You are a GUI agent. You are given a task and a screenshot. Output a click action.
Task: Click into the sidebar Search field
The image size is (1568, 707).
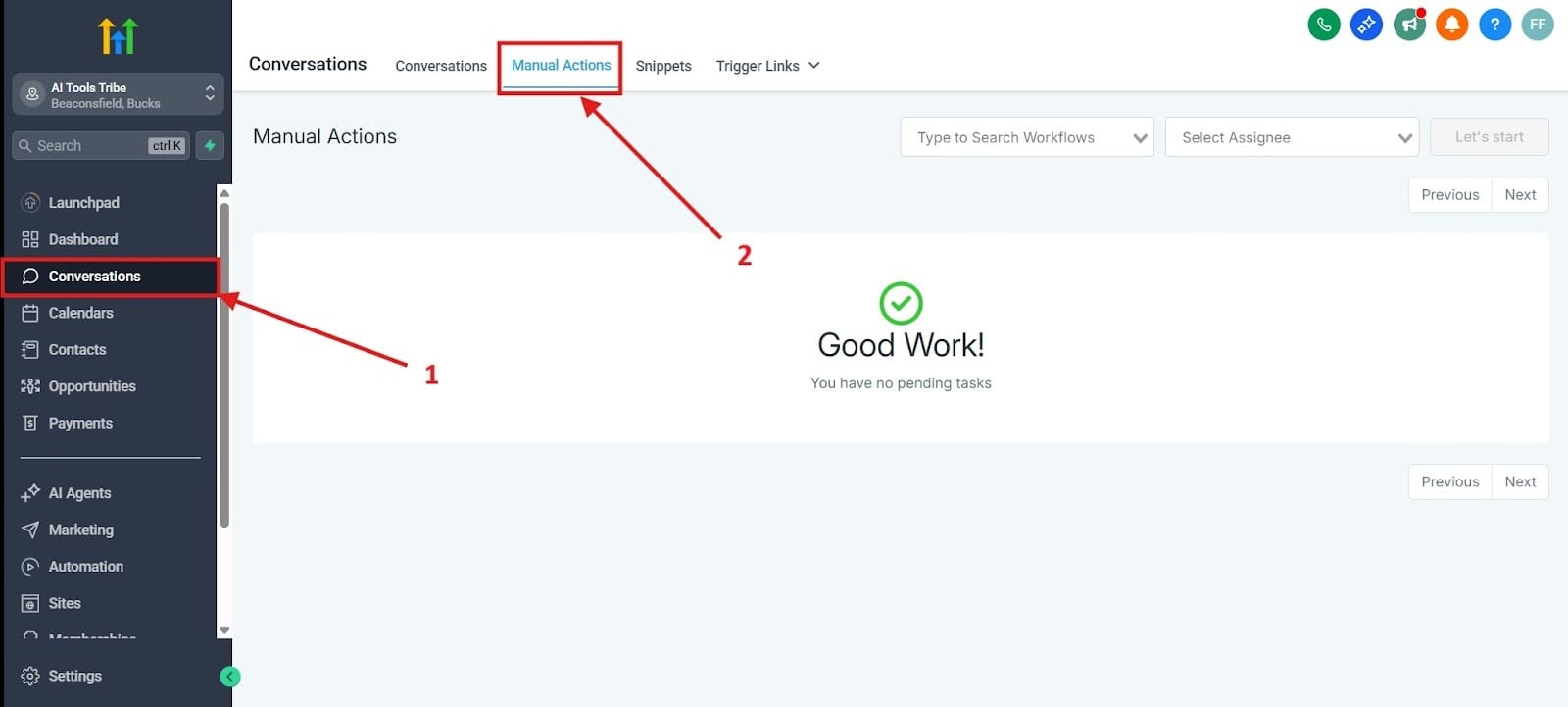(101, 145)
